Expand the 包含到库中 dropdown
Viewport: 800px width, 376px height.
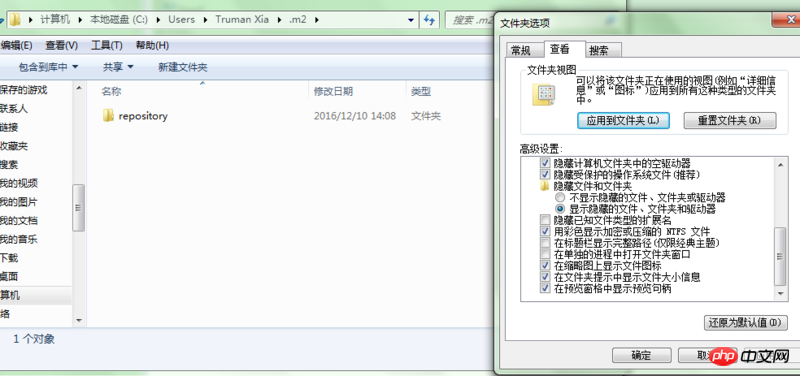point(75,67)
